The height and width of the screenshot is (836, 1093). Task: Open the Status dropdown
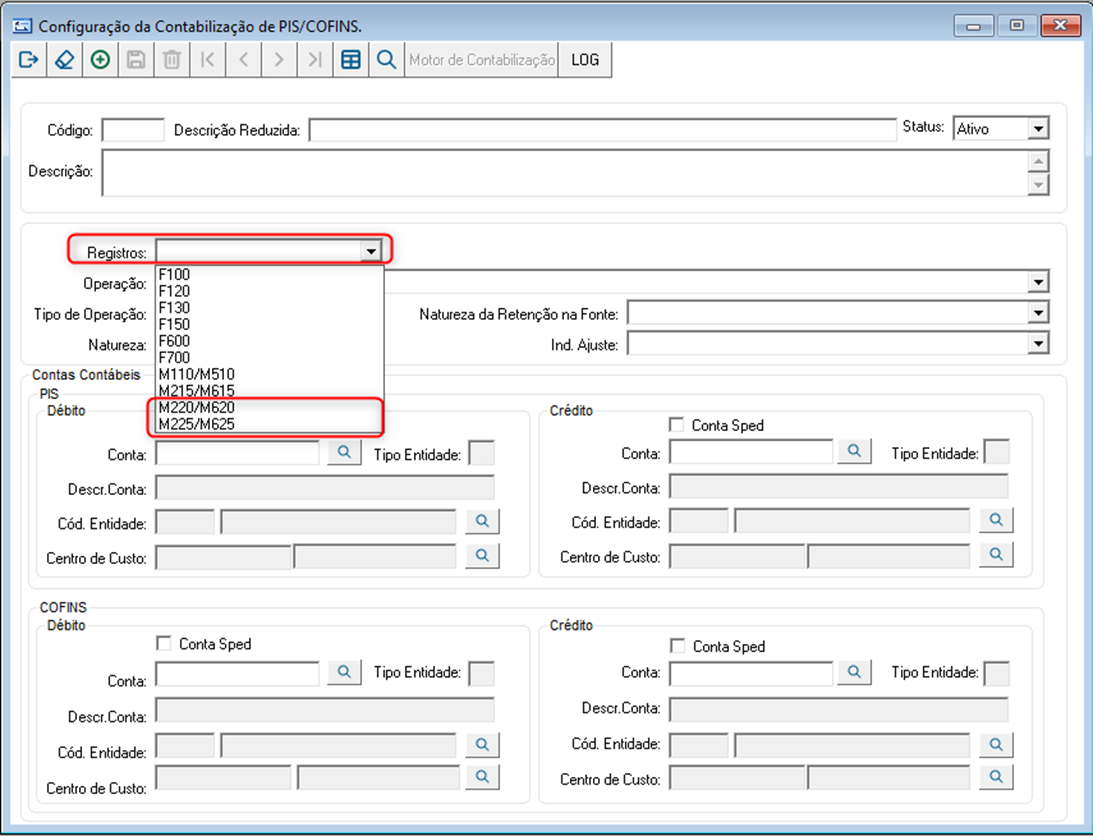tap(1038, 129)
